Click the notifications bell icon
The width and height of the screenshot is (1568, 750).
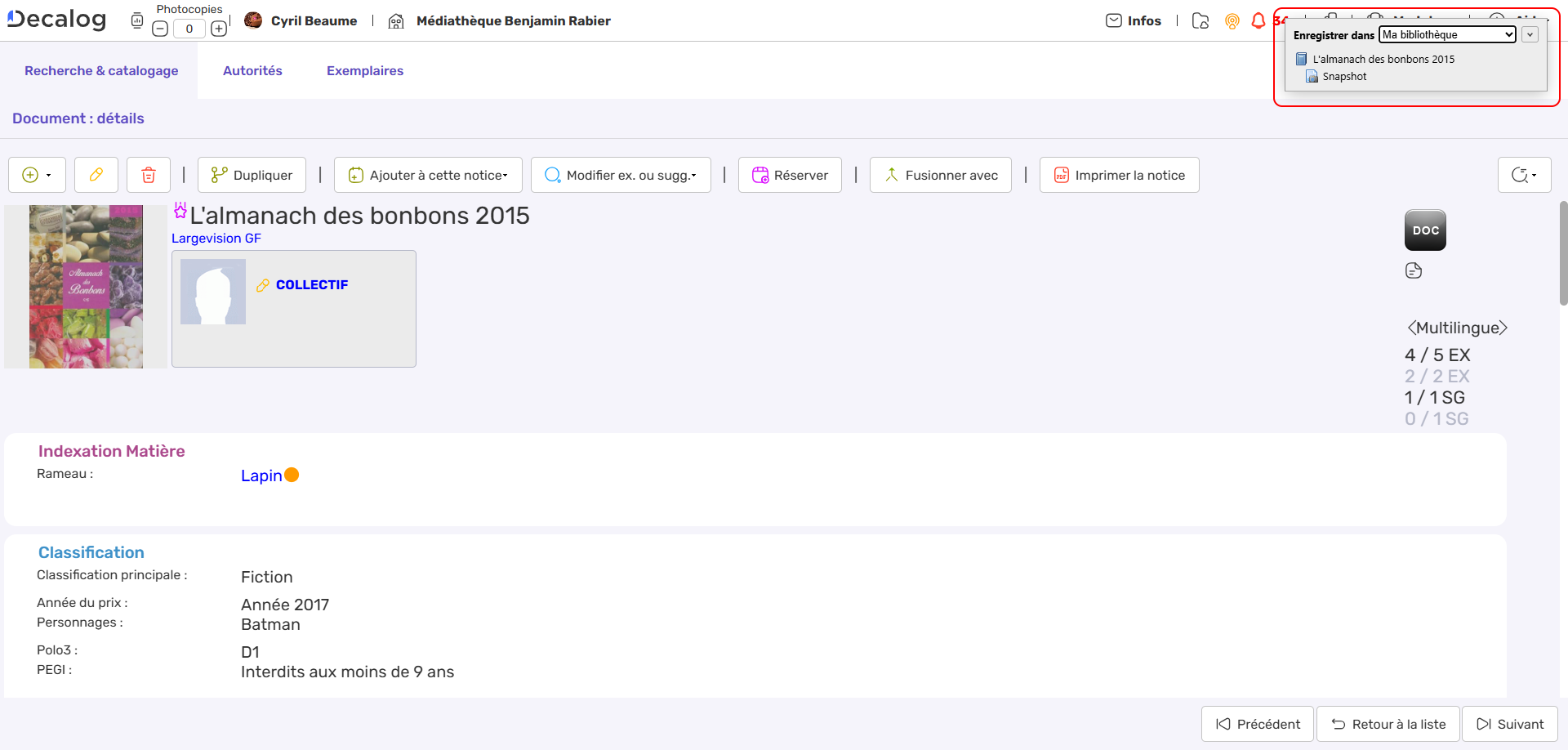[x=1258, y=21]
